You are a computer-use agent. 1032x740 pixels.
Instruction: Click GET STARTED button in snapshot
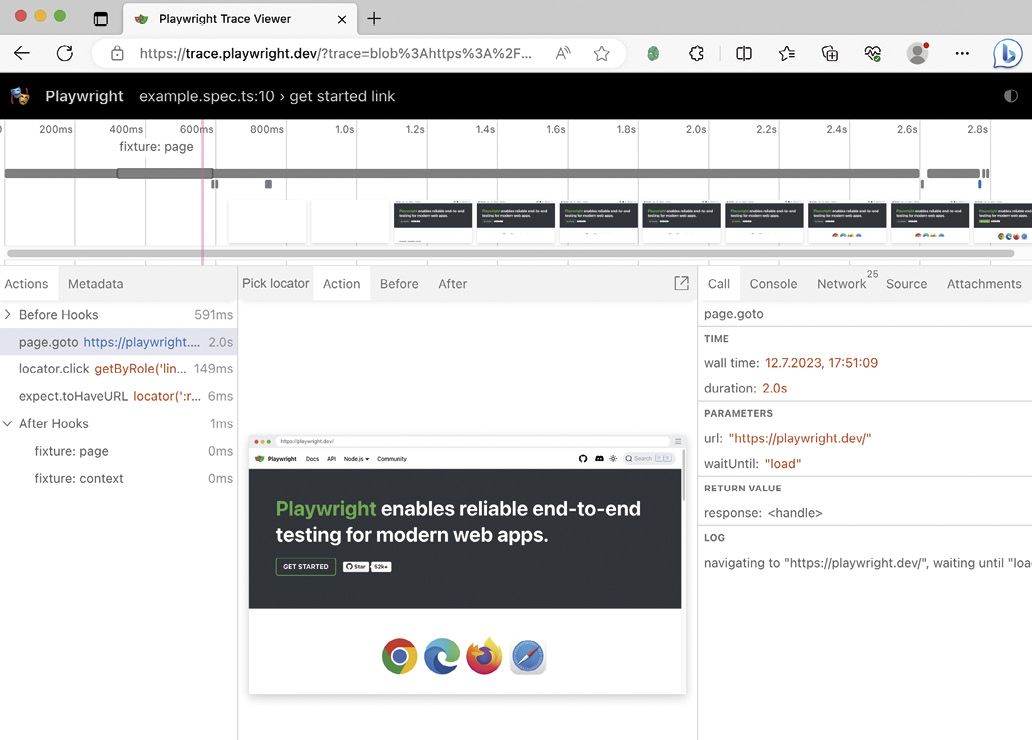[x=305, y=566]
